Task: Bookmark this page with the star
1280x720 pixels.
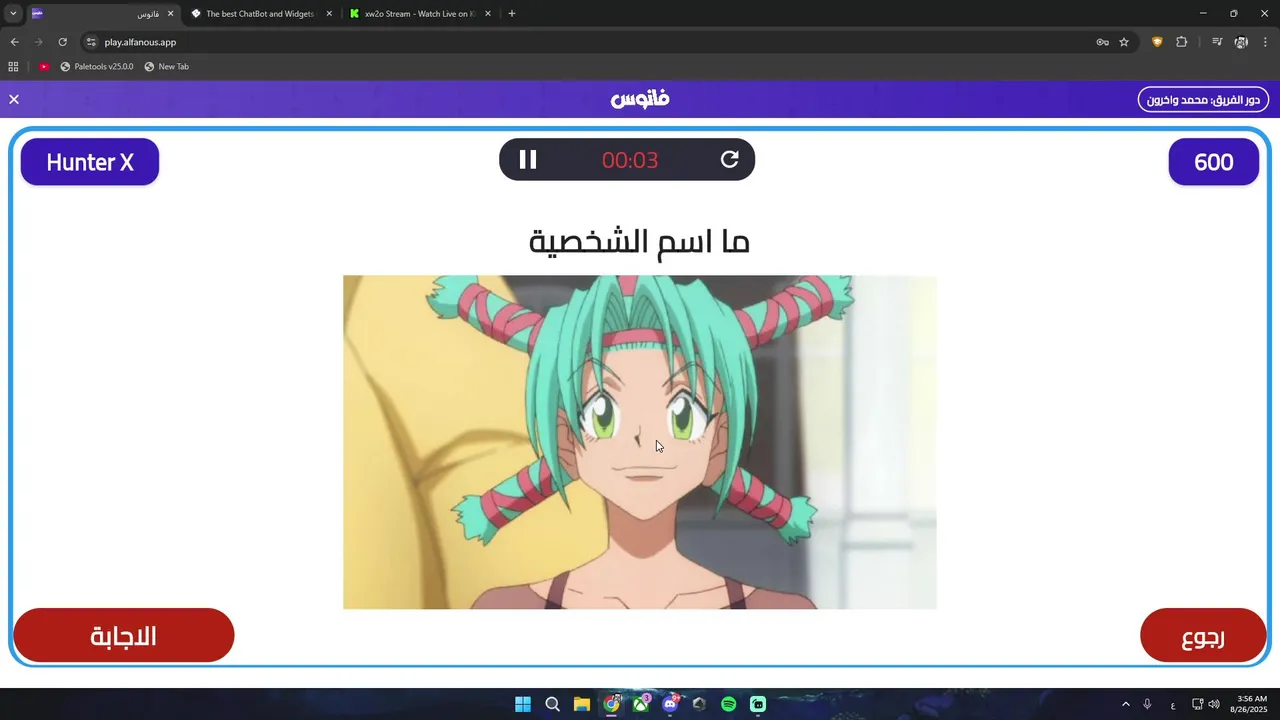Action: click(1124, 42)
